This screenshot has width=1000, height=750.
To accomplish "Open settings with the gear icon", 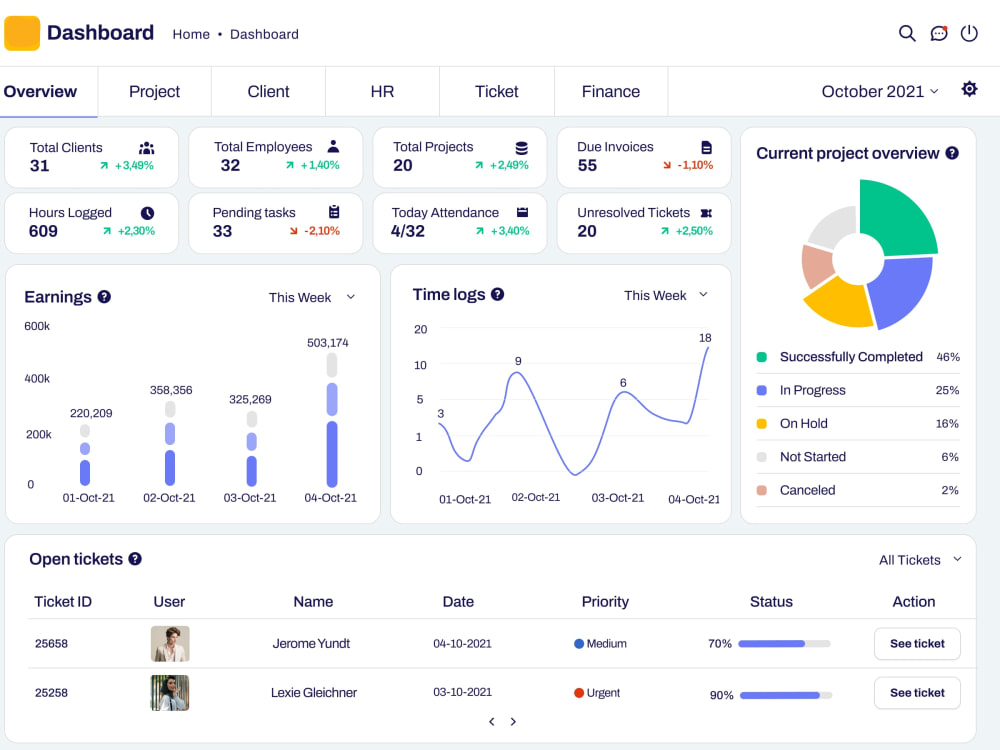I will click(969, 89).
